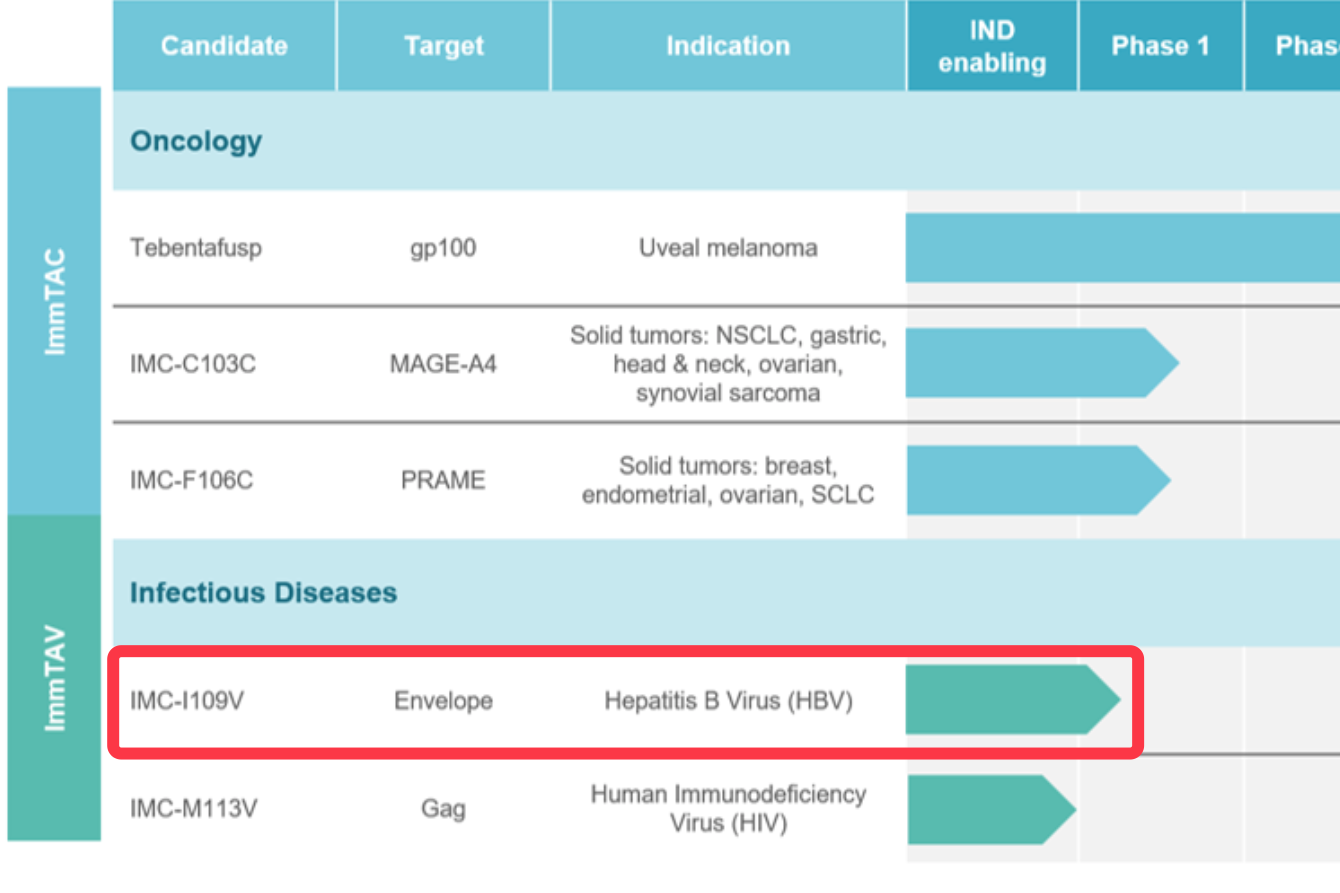
Task: Select the ImmTAV vertical side label
Action: coord(55,678)
